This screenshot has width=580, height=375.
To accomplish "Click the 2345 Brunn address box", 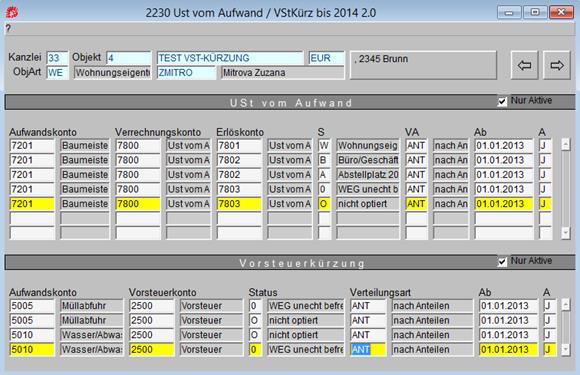I will pyautogui.click(x=423, y=65).
